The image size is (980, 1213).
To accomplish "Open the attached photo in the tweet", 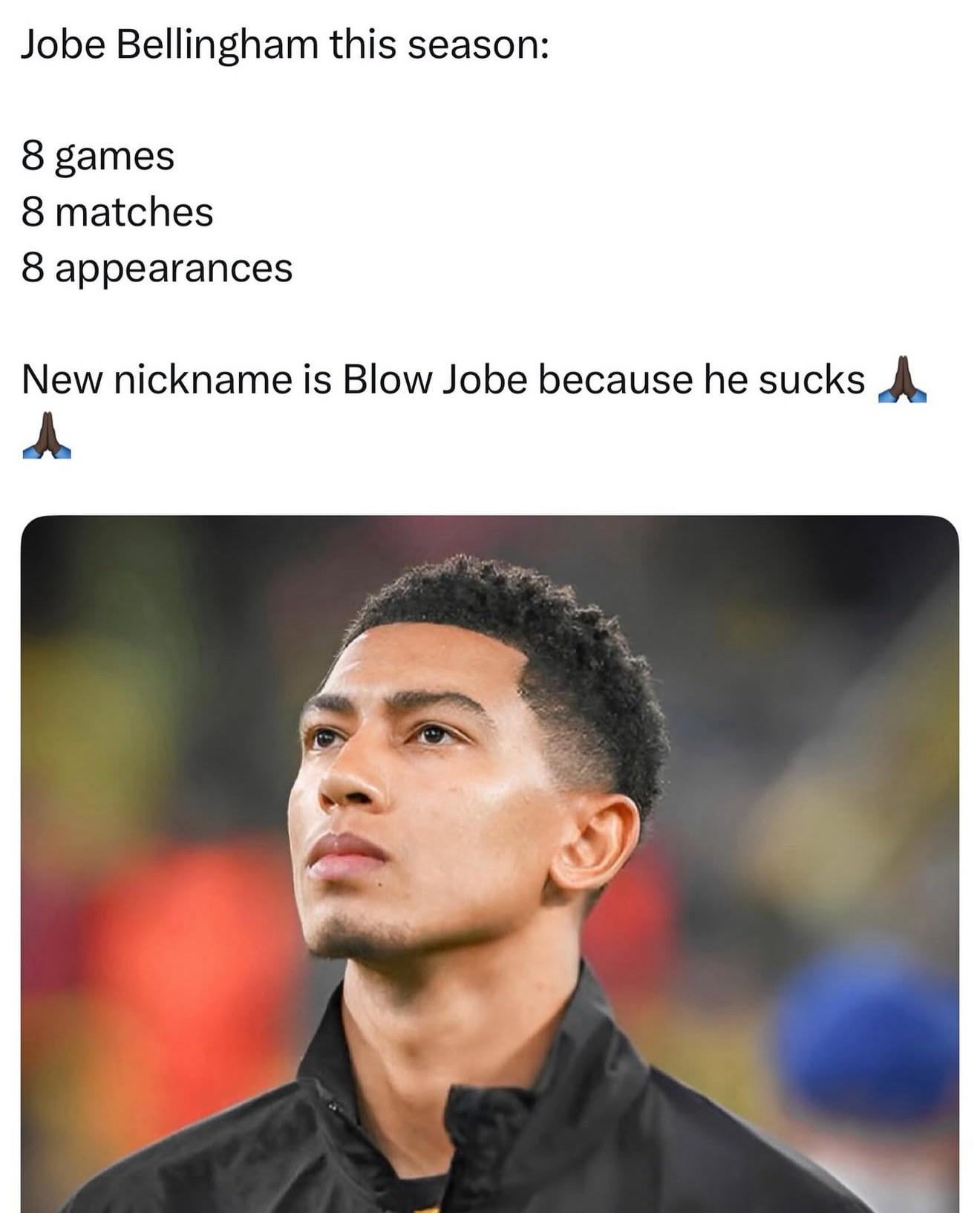I will (490, 864).
